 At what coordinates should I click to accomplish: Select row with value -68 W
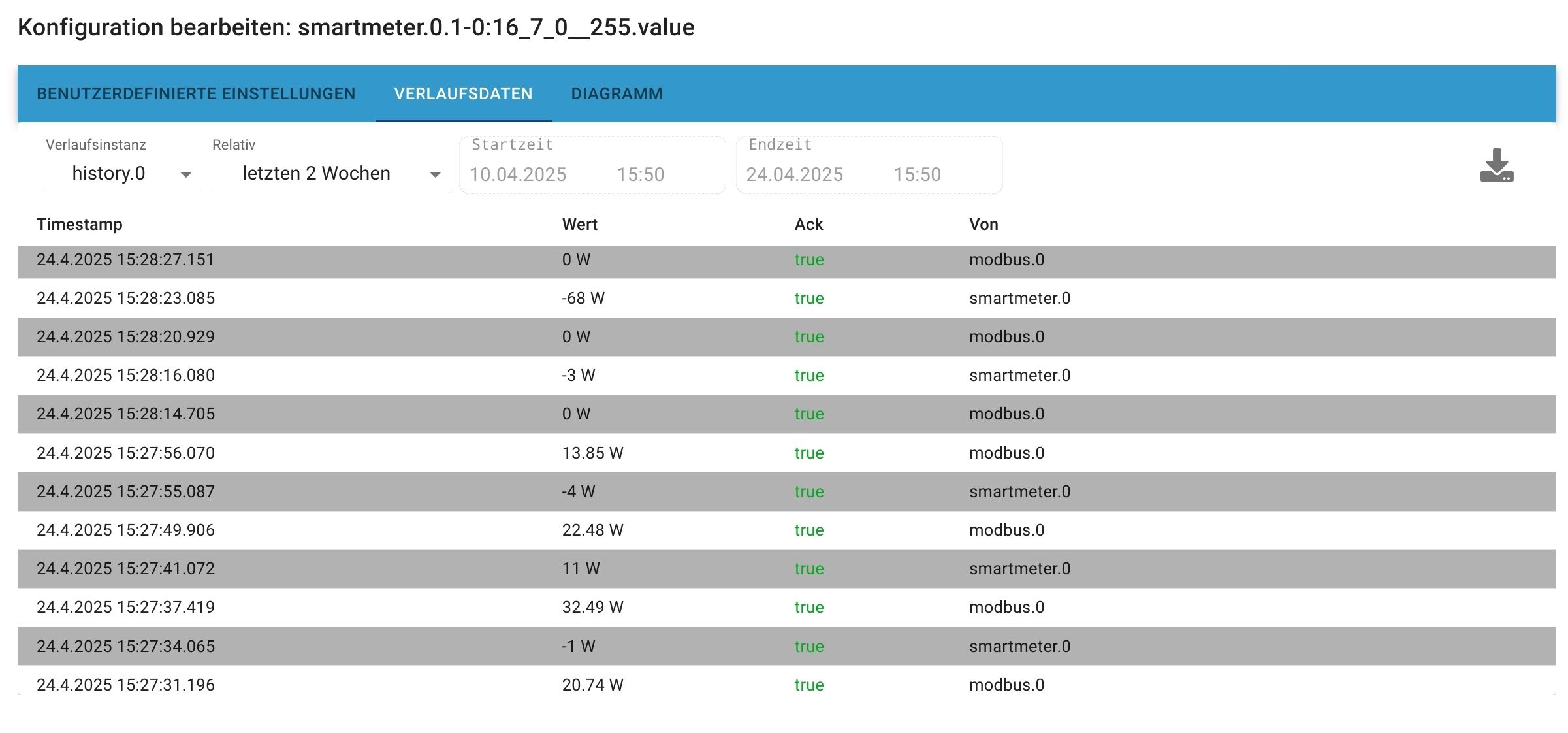[583, 299]
